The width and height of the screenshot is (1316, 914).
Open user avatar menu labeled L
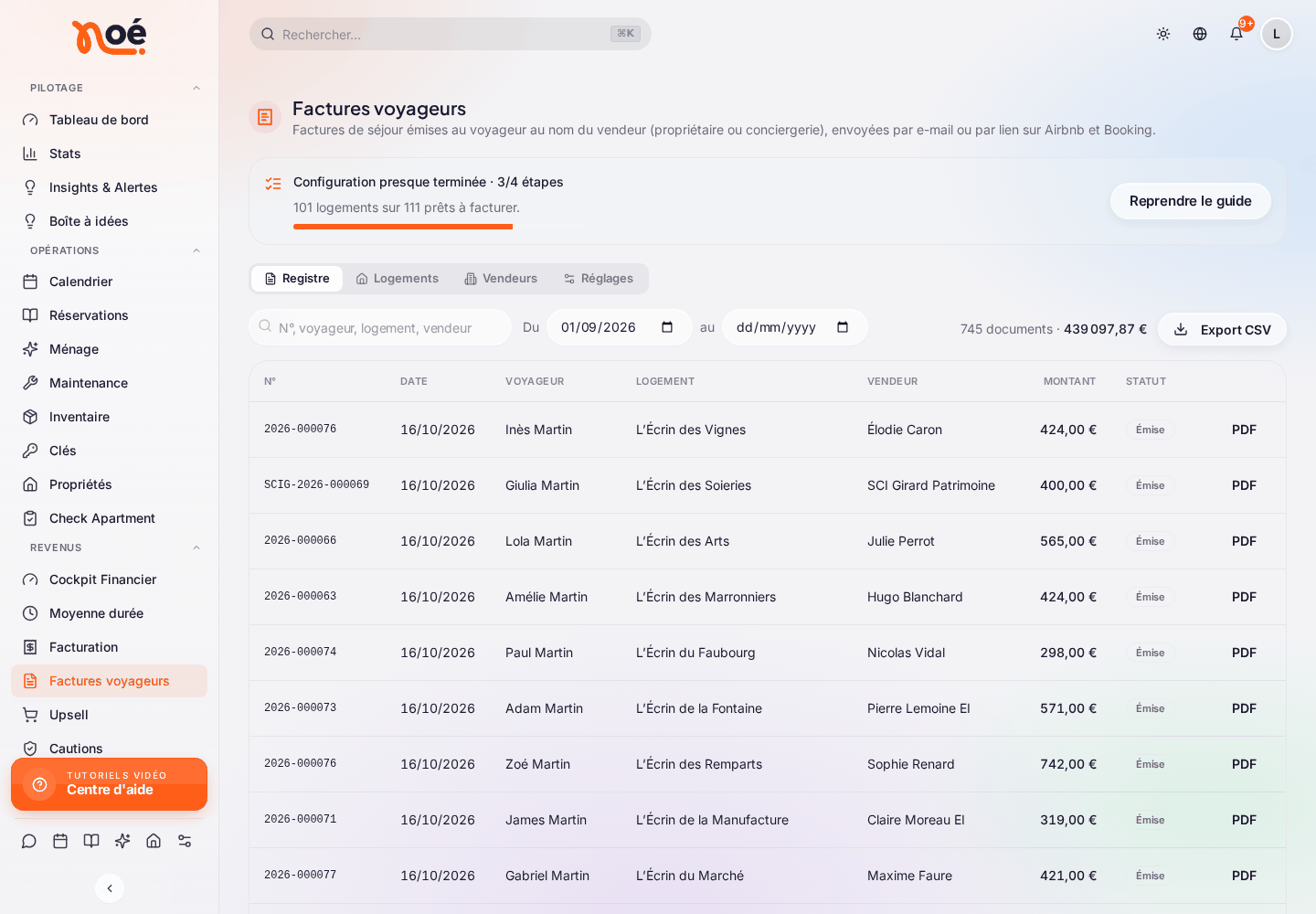1277,34
